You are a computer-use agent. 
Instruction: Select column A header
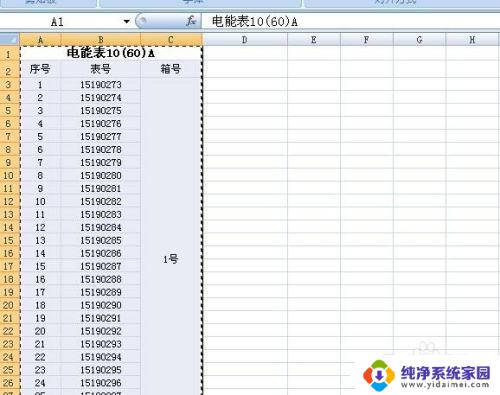pos(40,40)
